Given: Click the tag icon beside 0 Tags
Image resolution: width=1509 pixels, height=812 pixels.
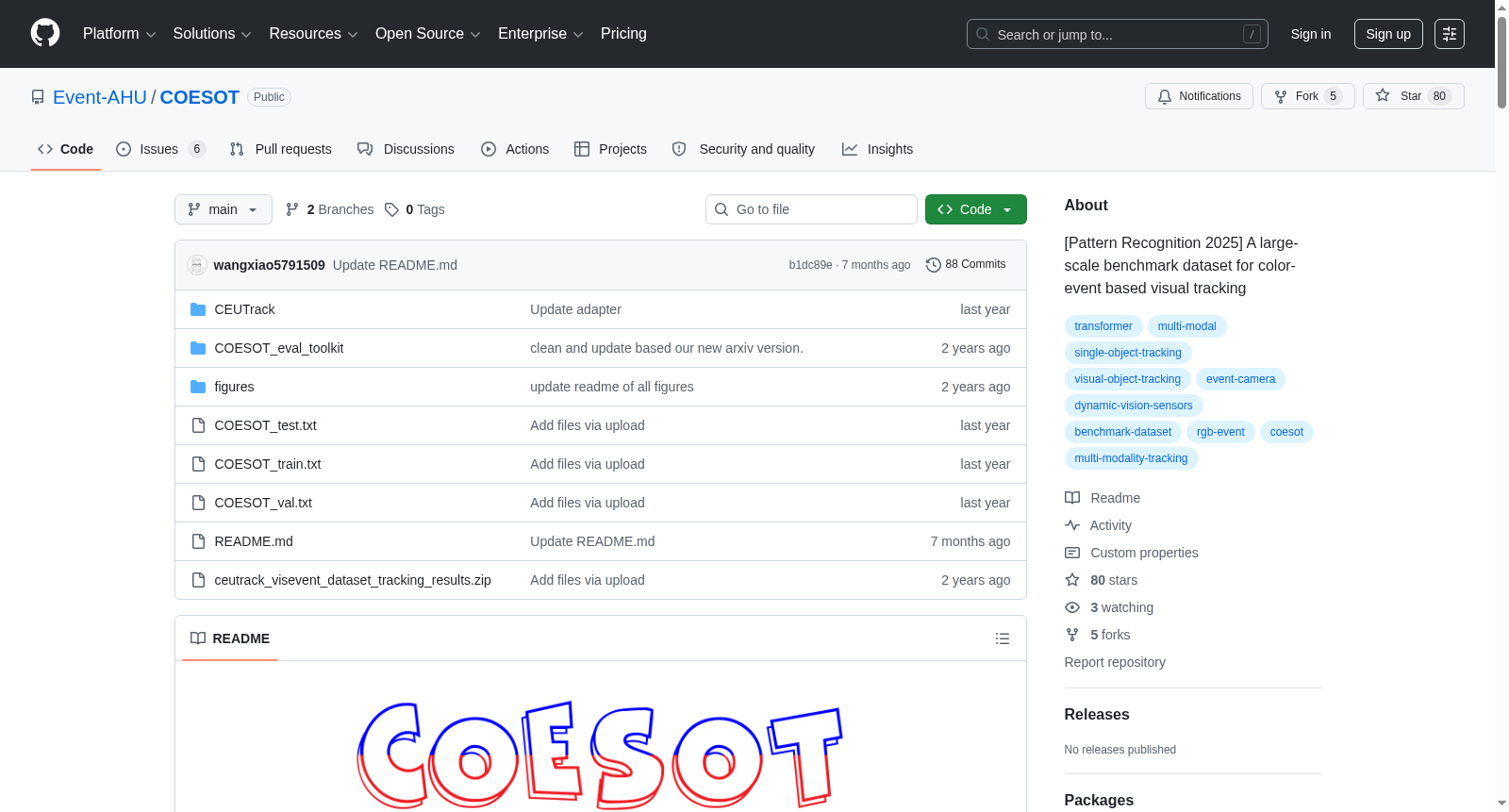Looking at the screenshot, I should click(x=392, y=209).
